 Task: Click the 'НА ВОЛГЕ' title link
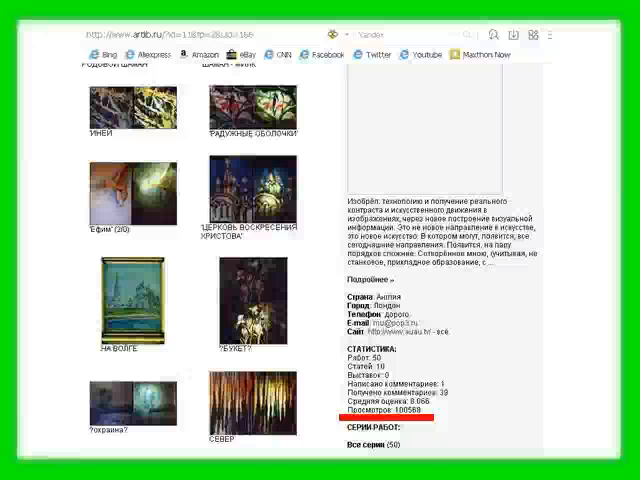119,349
